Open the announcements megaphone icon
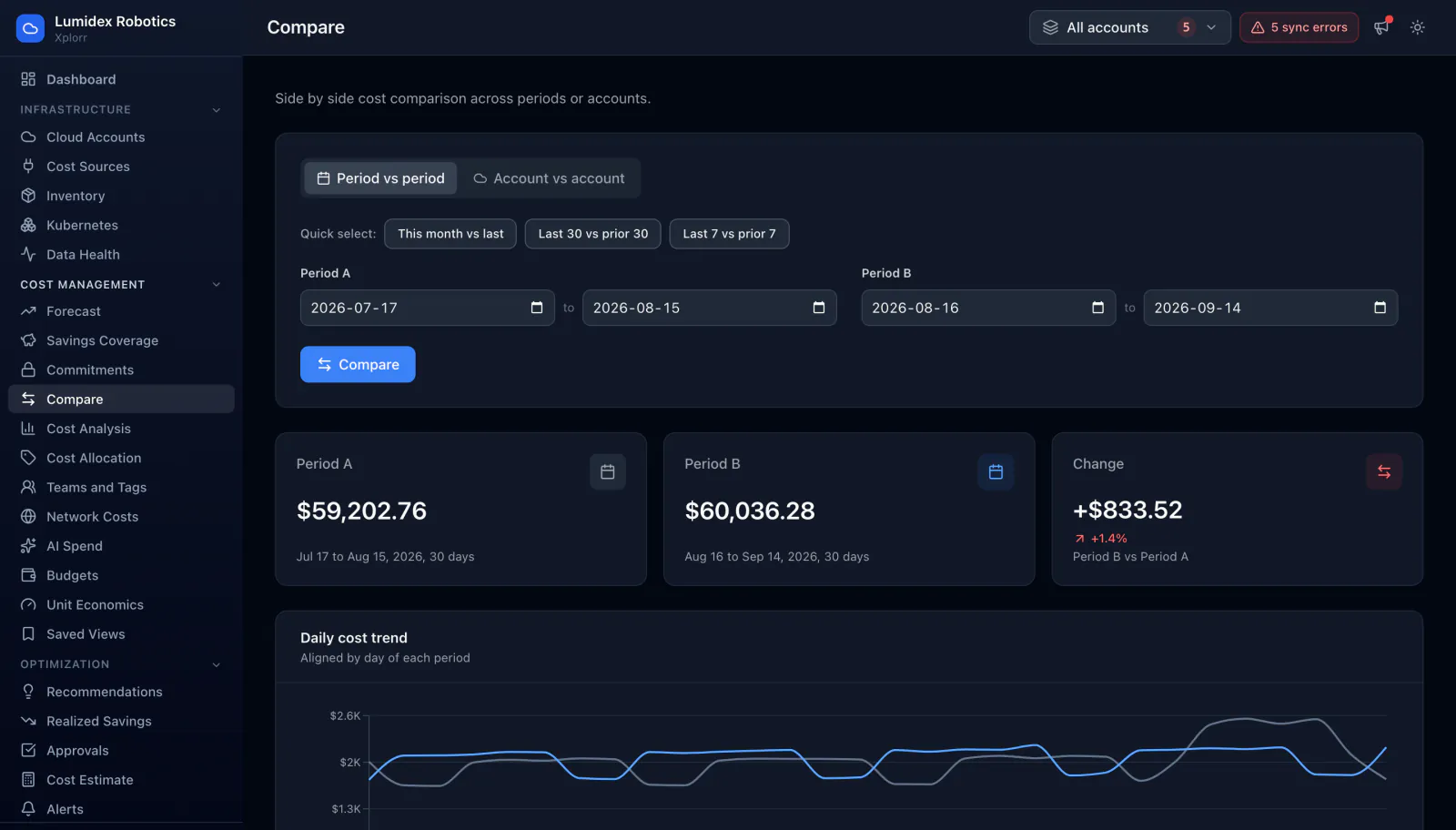 pos(1381,27)
